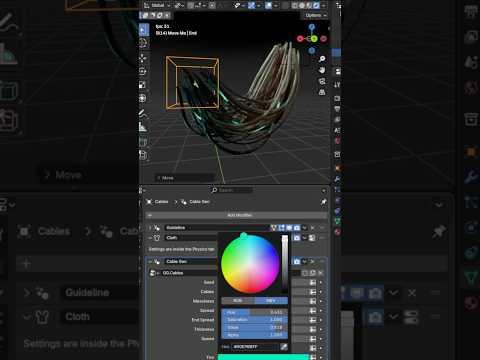This screenshot has width=480, height=360.
Task: Expand the Guideline modifier panel
Action: tap(150, 228)
